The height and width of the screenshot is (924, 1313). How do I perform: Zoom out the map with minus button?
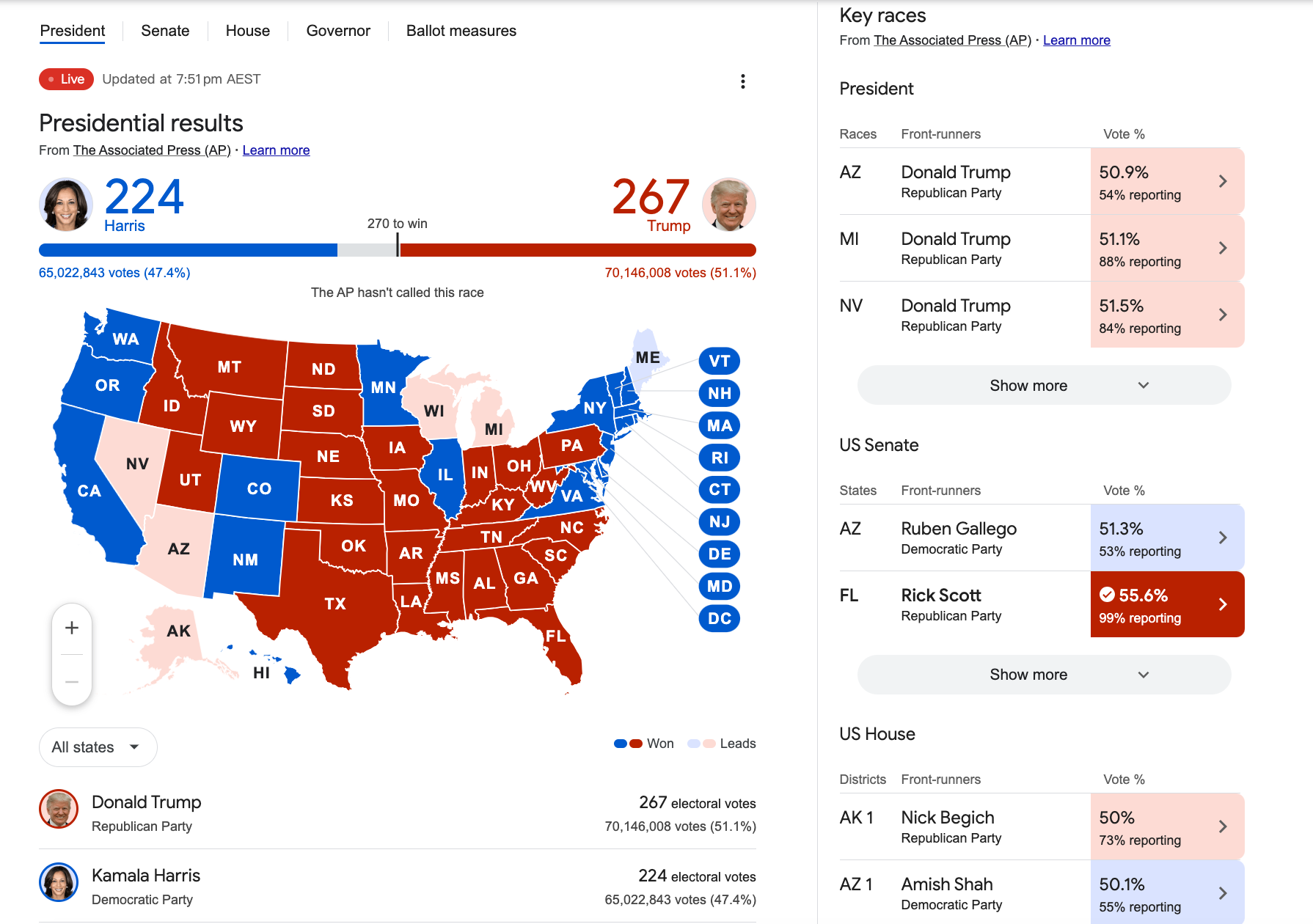(x=72, y=681)
